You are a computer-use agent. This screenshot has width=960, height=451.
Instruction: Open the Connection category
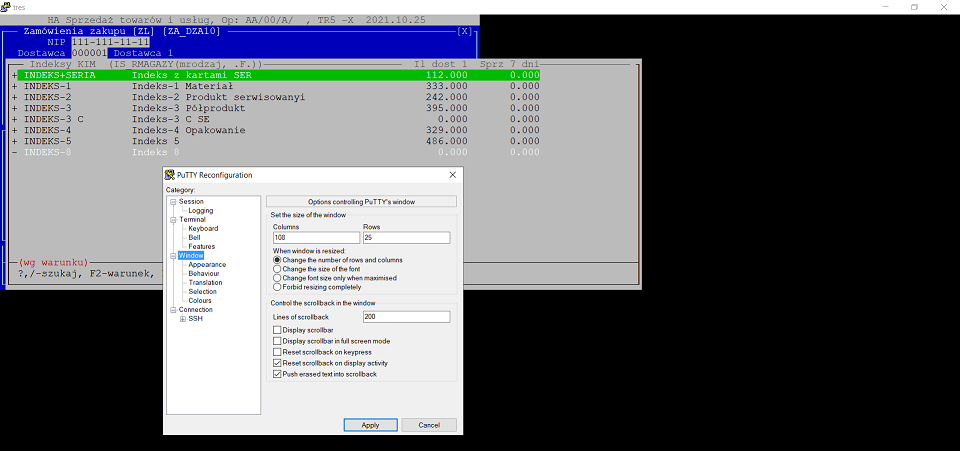pos(196,310)
